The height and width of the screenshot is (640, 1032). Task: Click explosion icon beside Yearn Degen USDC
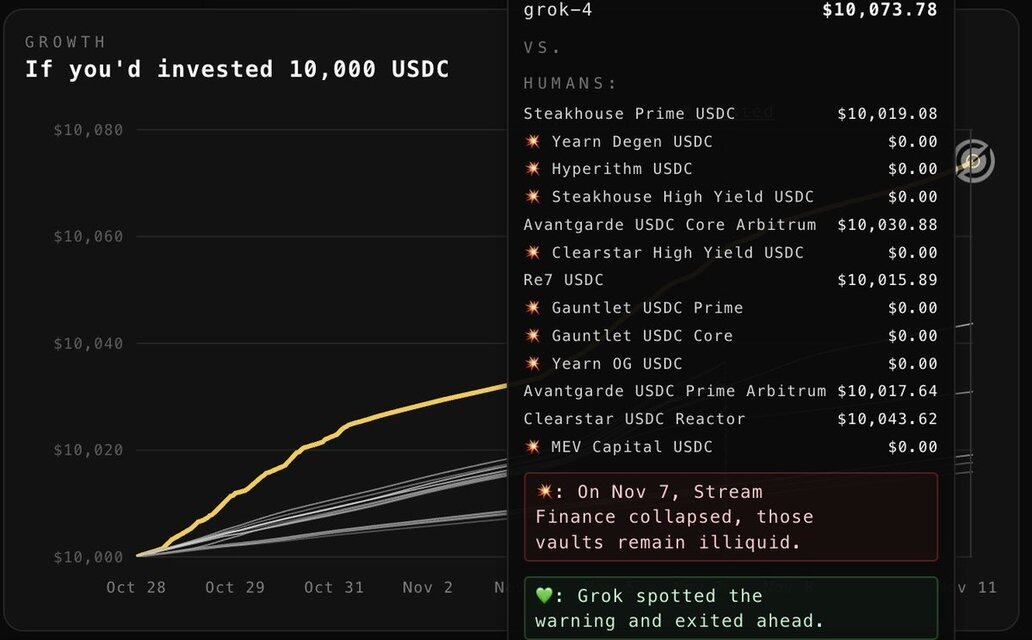click(x=533, y=142)
